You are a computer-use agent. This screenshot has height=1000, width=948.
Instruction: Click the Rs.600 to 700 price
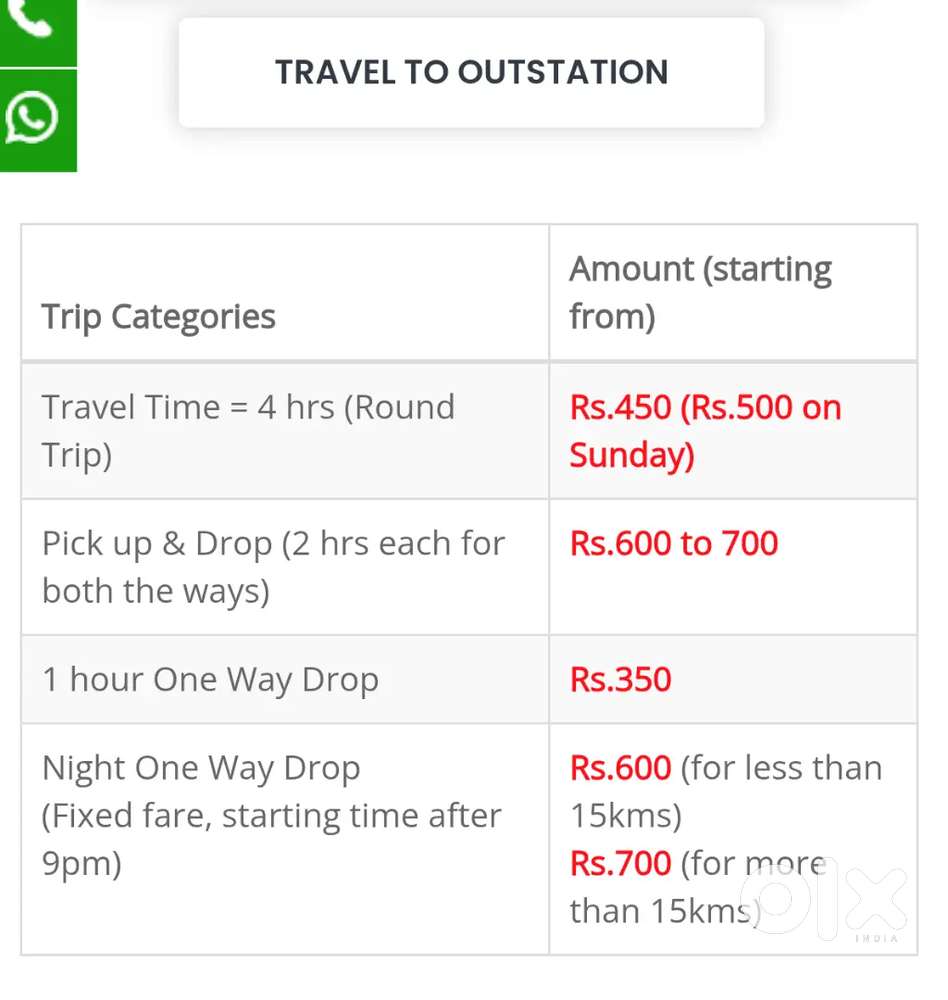click(673, 544)
